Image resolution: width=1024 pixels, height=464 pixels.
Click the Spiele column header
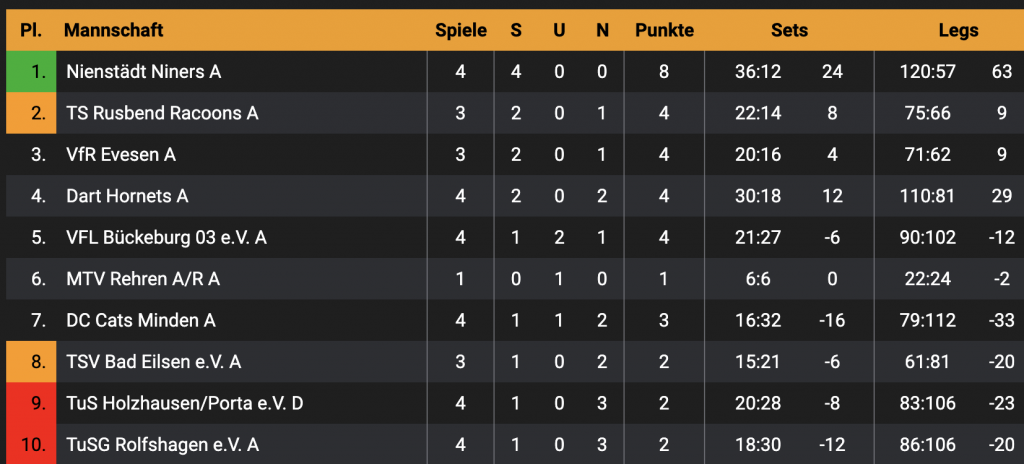[461, 30]
